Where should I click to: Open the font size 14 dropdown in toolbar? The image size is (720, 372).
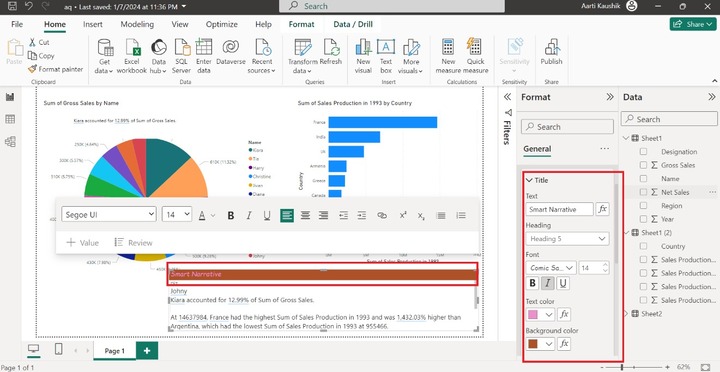point(177,214)
